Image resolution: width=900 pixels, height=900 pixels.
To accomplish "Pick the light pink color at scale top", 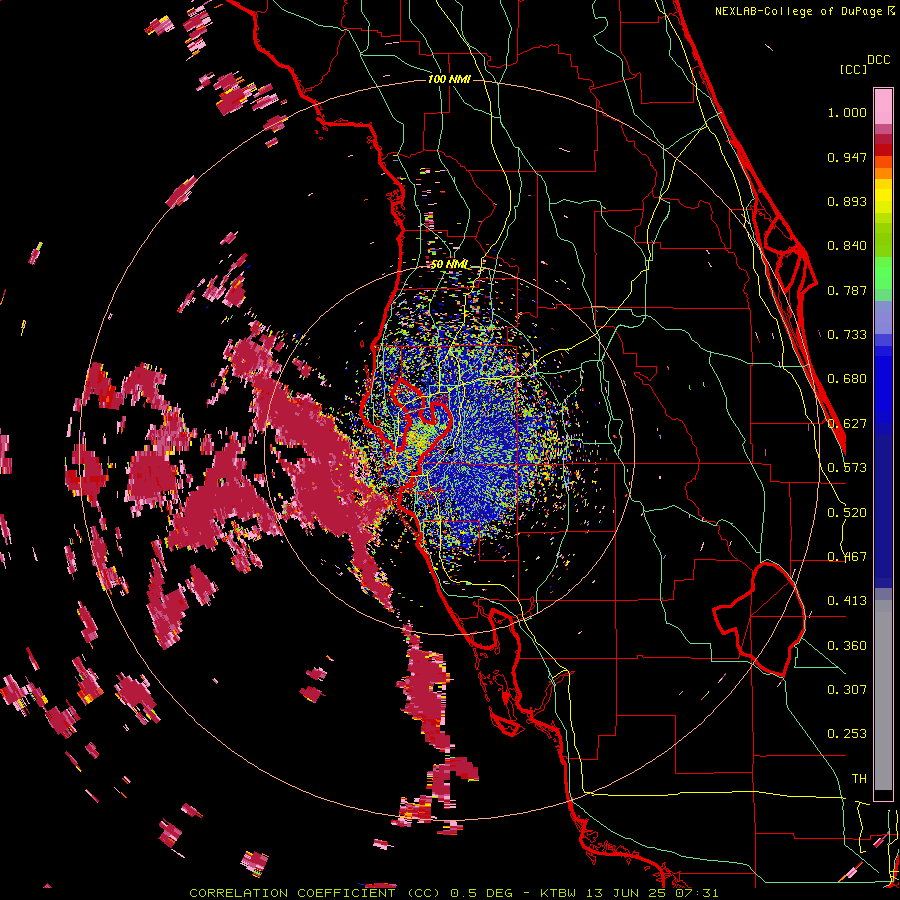I will pos(883,106).
